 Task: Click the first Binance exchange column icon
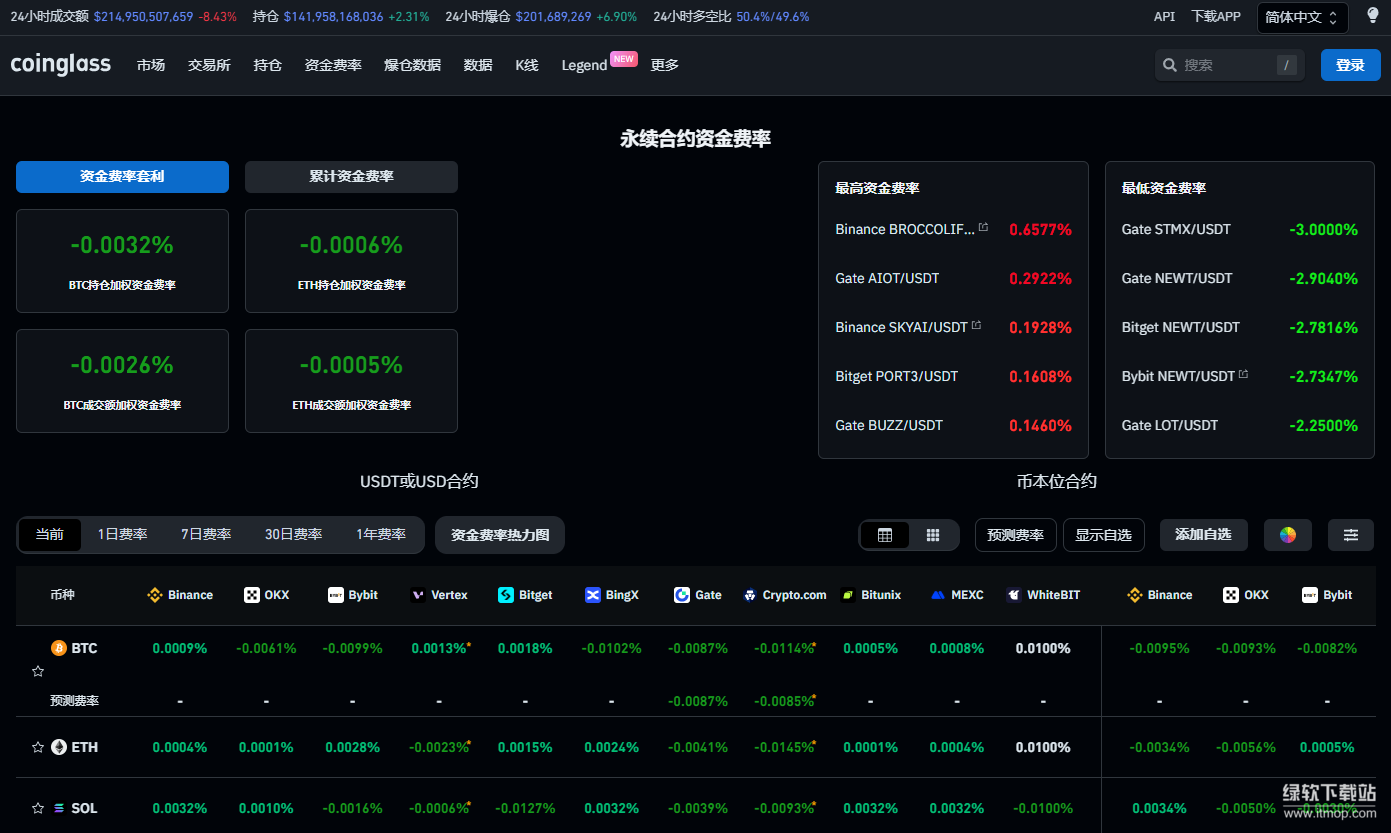point(155,595)
